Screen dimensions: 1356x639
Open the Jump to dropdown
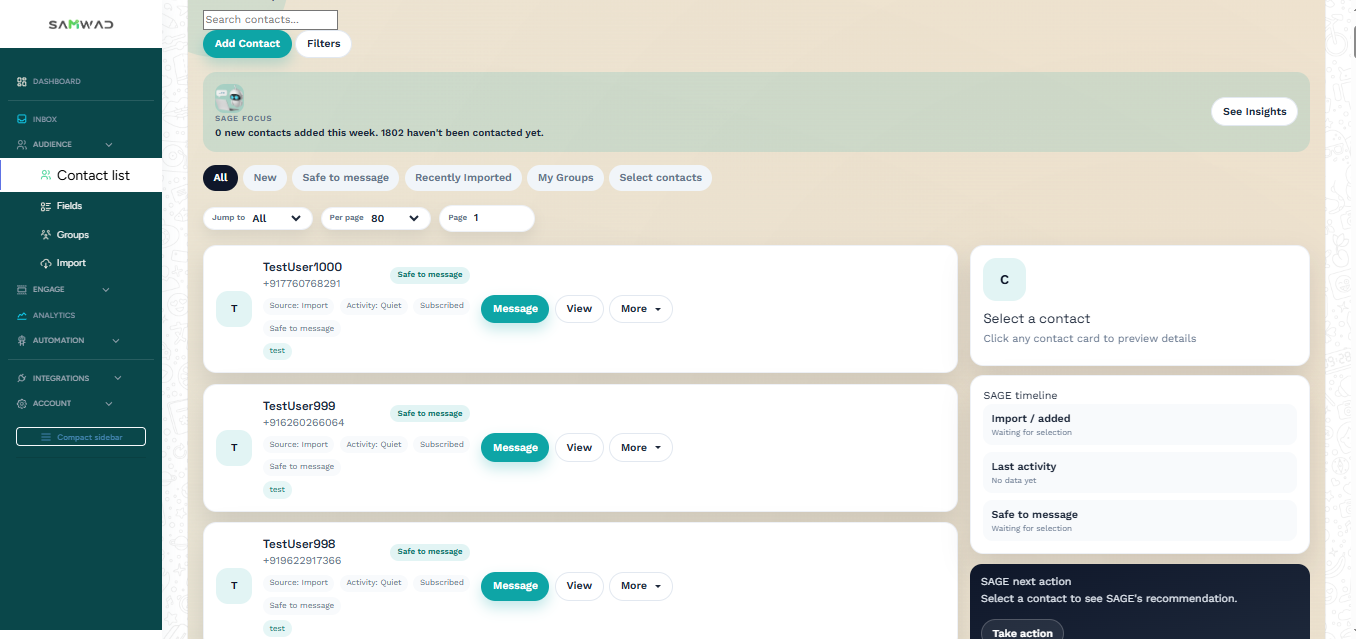257,218
